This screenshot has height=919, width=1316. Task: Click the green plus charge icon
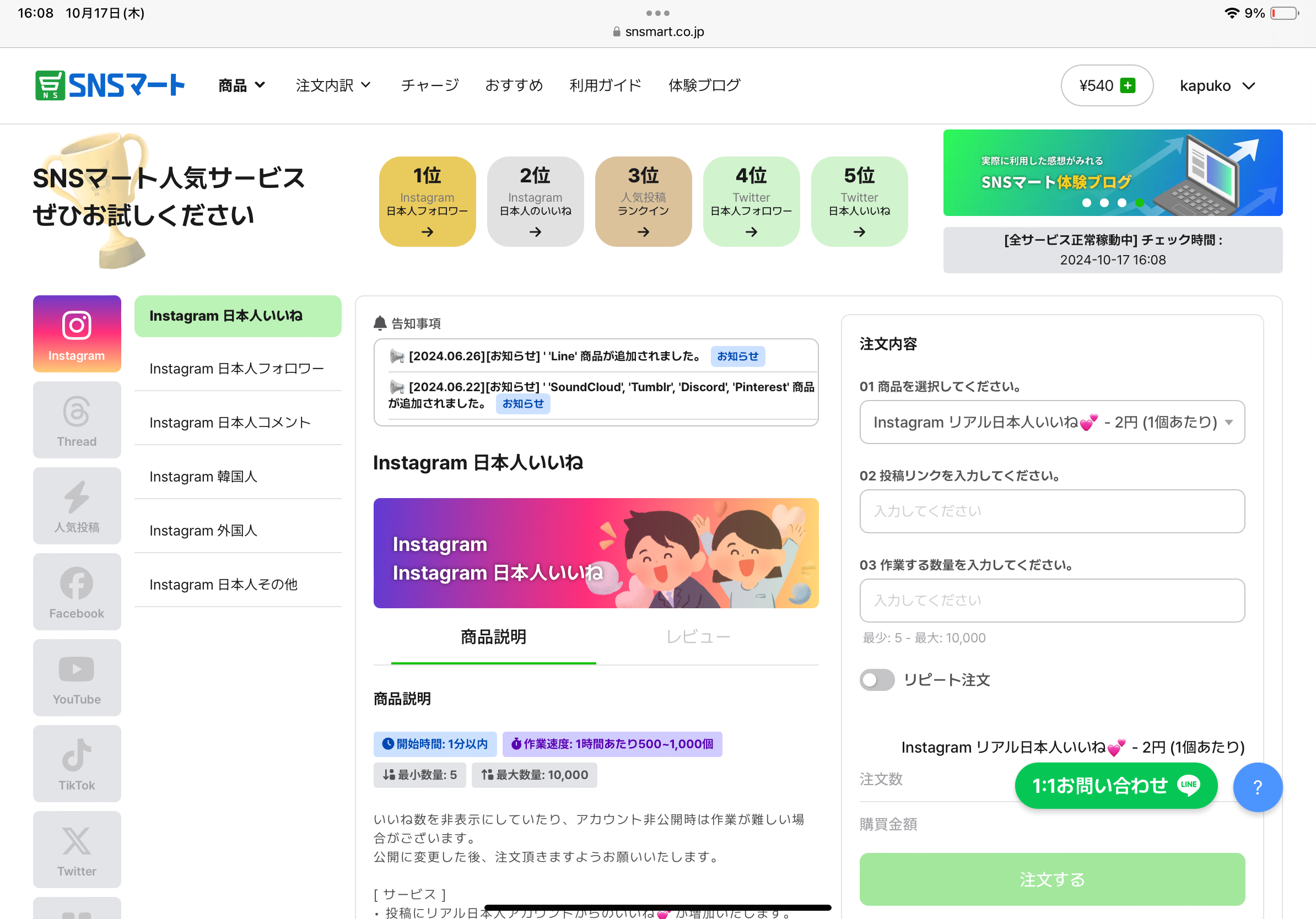(1128, 85)
